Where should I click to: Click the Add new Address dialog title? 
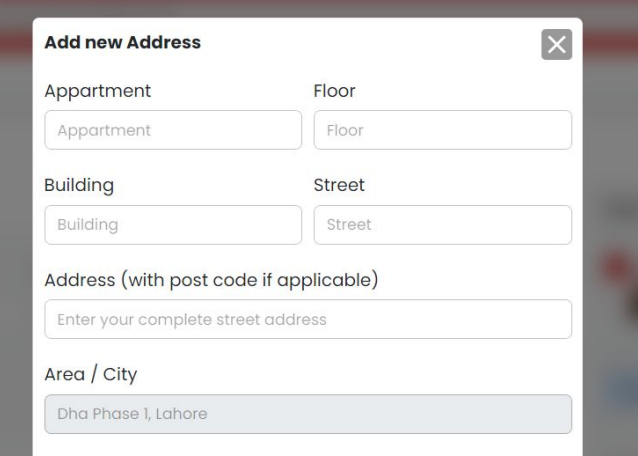pos(123,43)
